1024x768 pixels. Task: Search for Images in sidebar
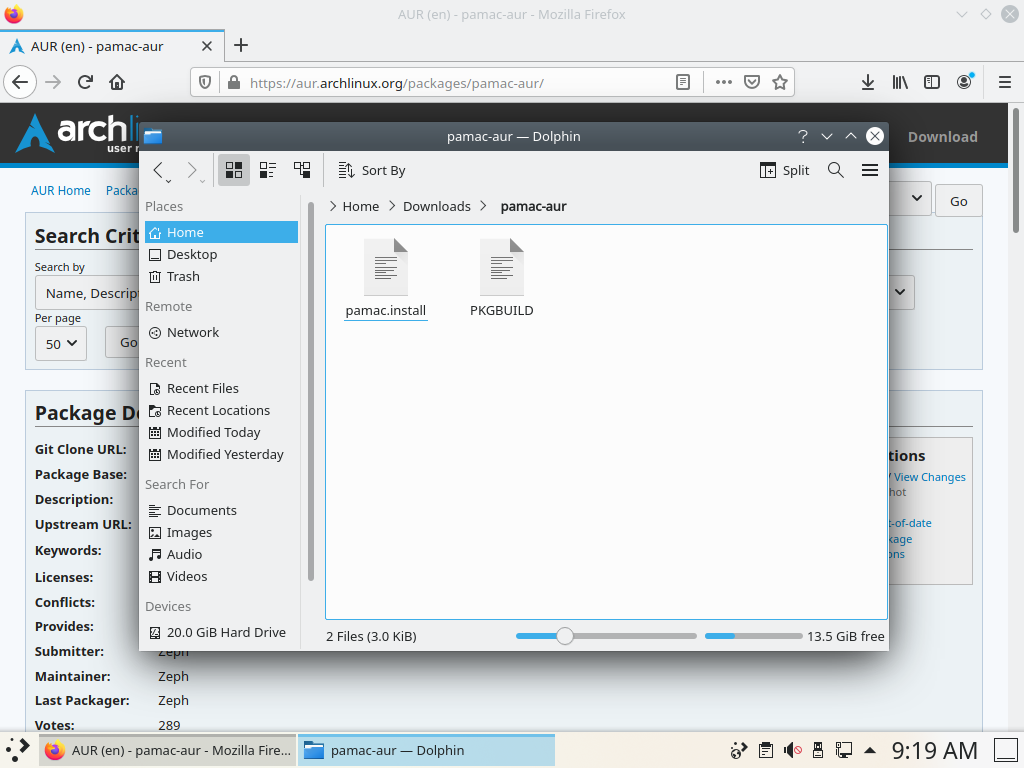pos(221,533)
